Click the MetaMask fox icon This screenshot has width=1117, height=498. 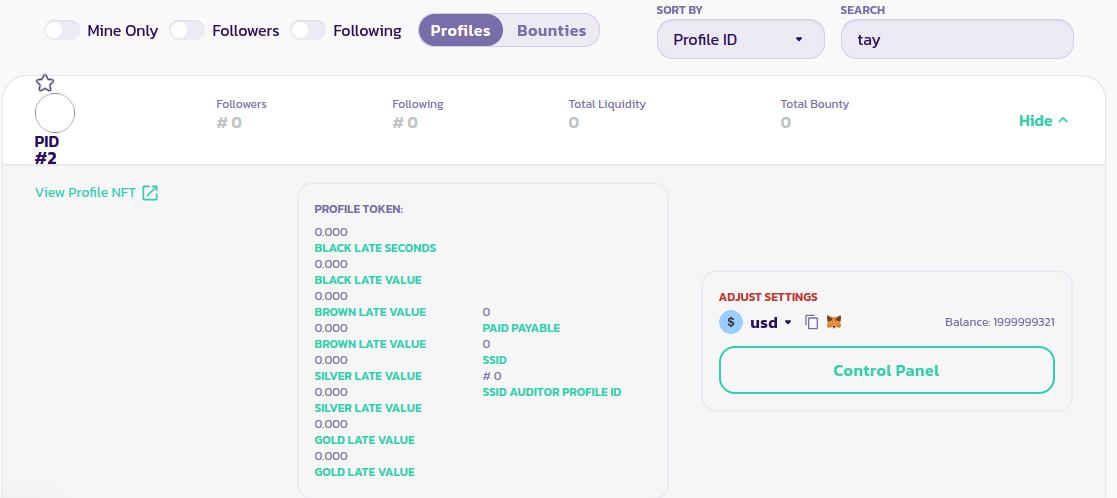click(833, 322)
